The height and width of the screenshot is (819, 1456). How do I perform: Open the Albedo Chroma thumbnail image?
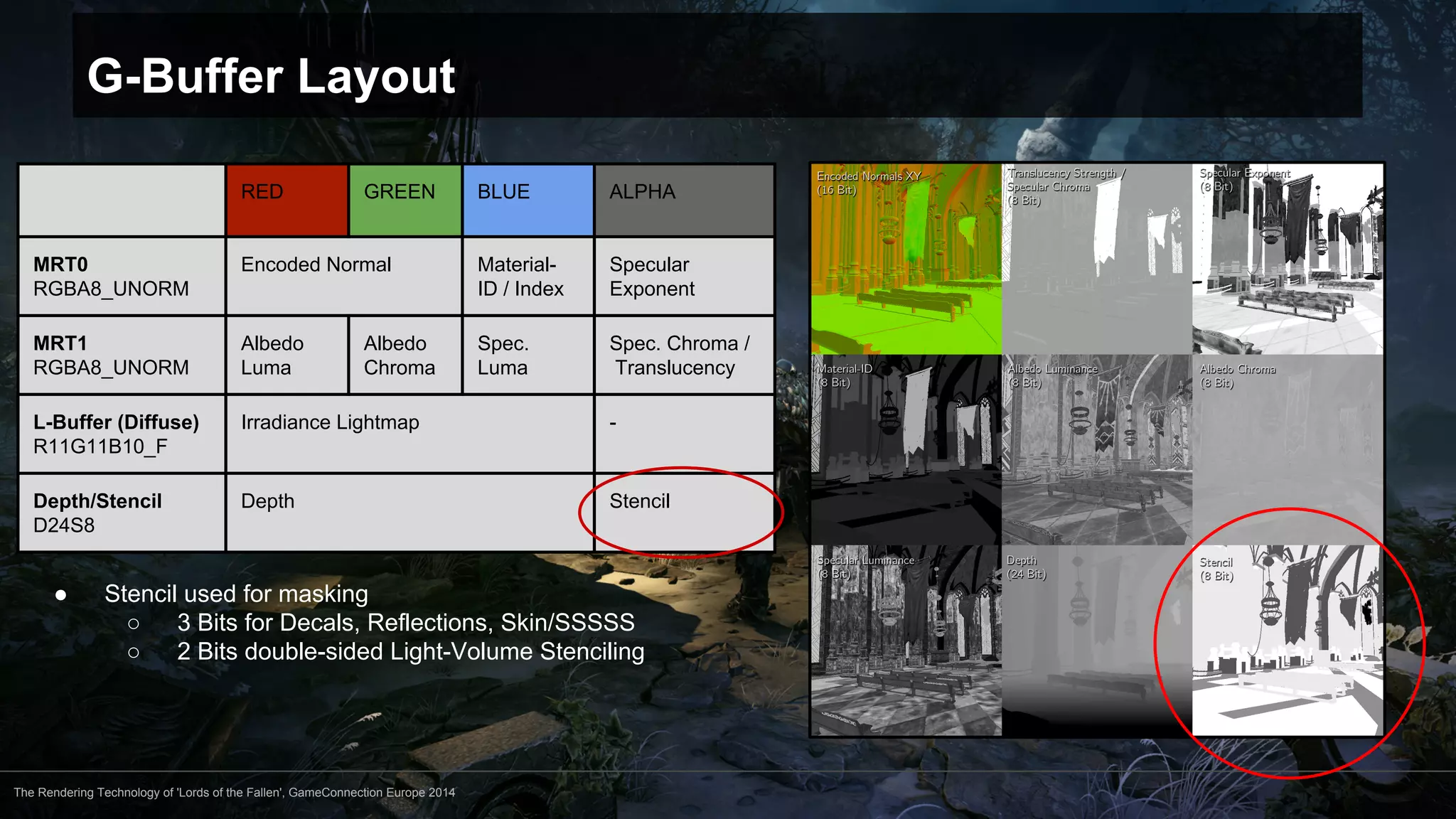click(1288, 450)
